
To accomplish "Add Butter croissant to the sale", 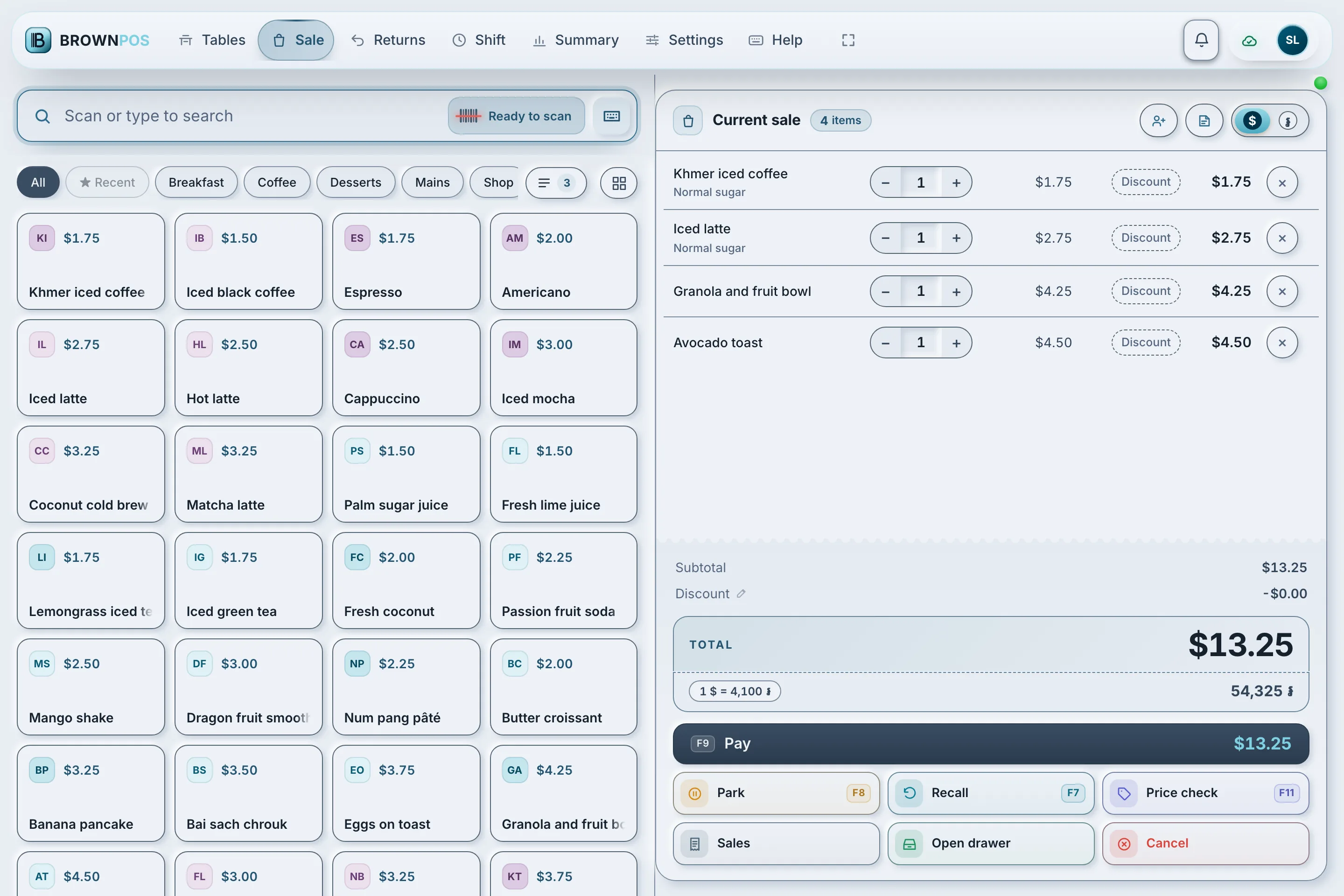I will pos(563,687).
